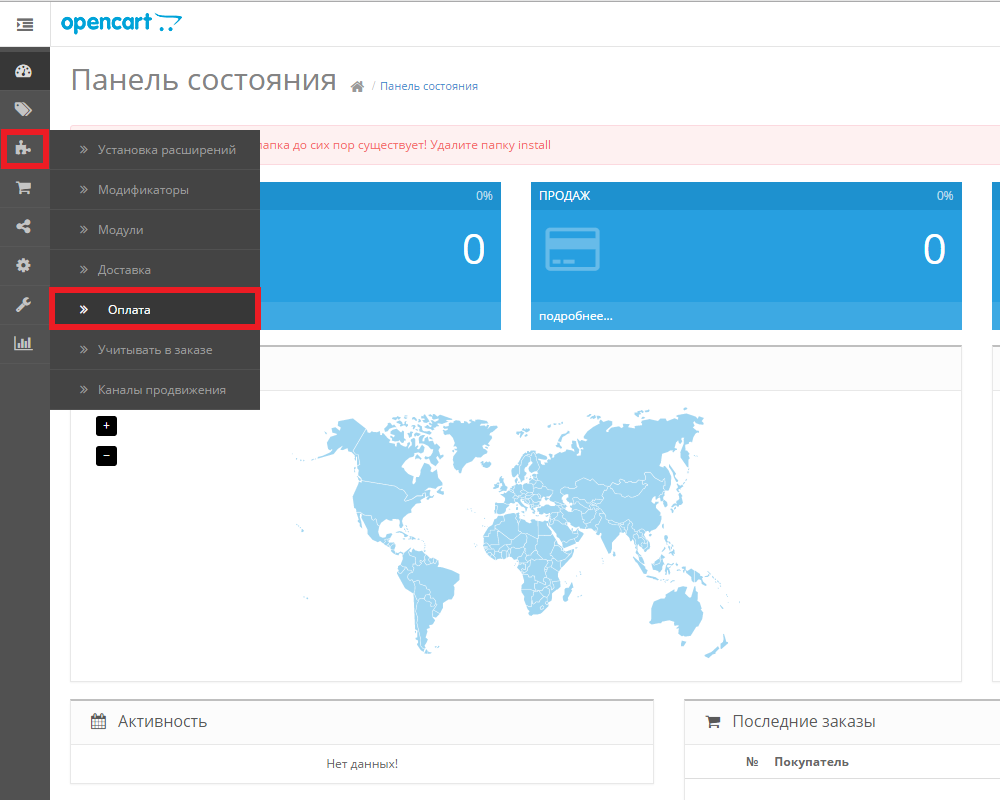This screenshot has width=1000, height=800.
Task: Click подробнее link in ПРОДАЖ tile
Action: click(575, 316)
